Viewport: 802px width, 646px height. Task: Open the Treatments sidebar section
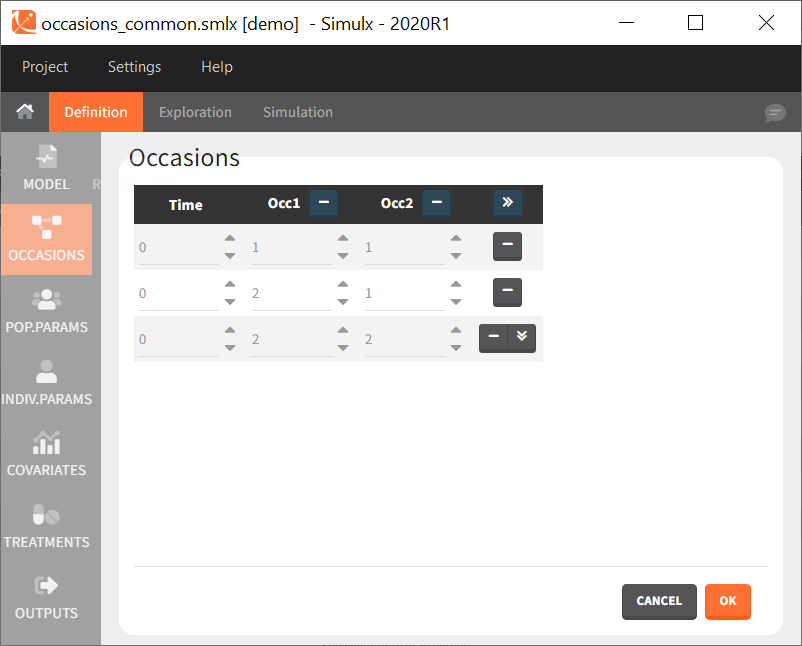click(46, 526)
